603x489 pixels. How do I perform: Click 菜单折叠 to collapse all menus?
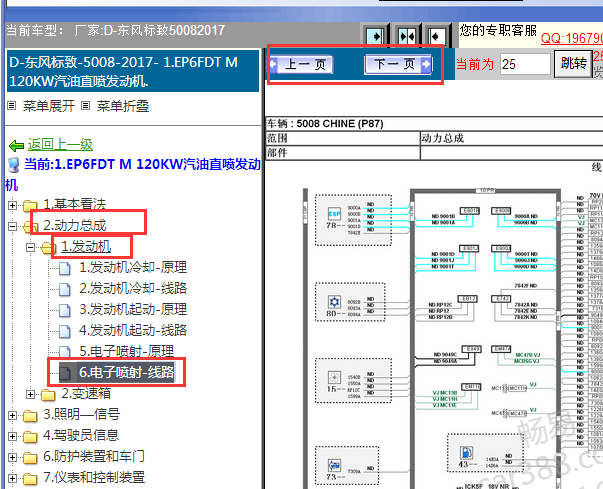(x=123, y=106)
